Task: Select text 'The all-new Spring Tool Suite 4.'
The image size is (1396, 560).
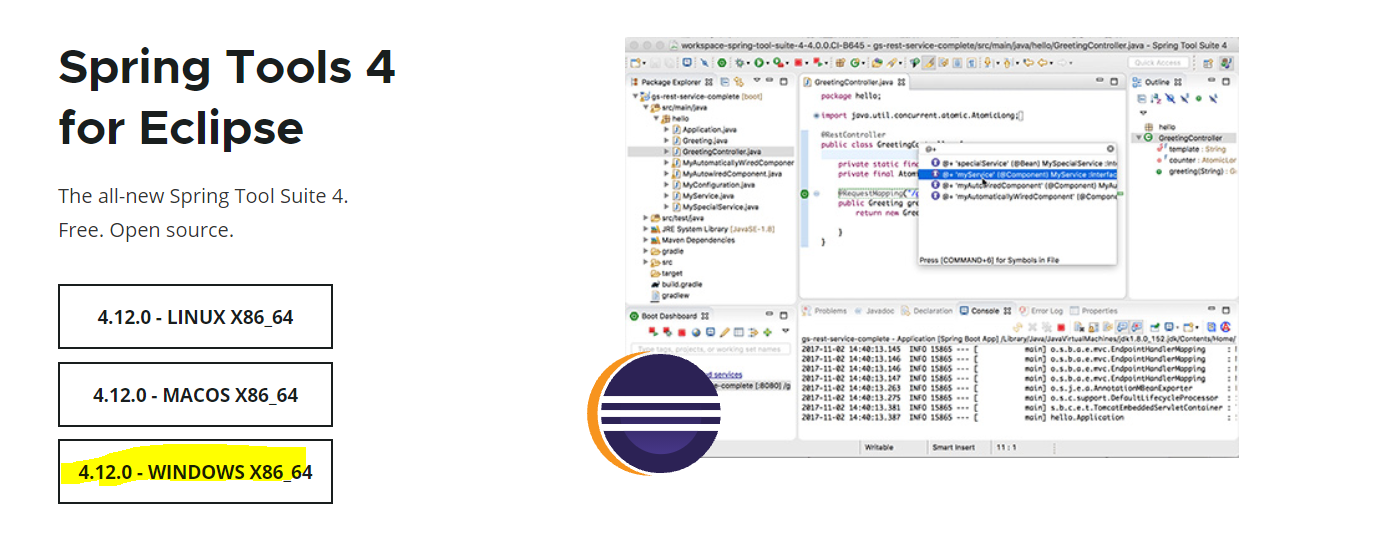Action: point(203,196)
